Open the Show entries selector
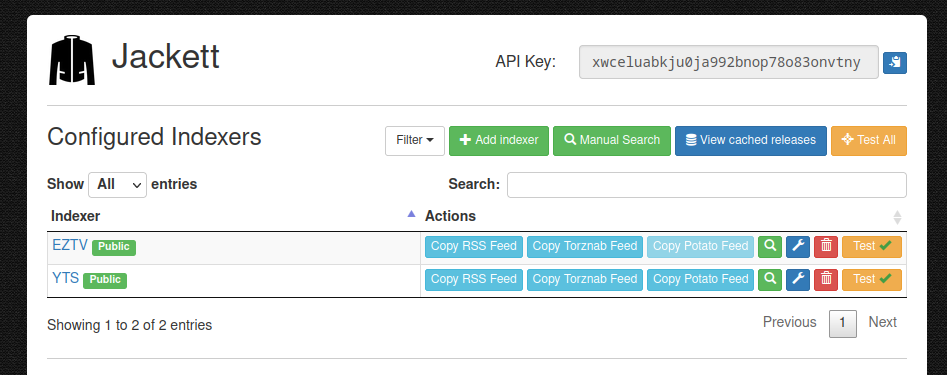The height and width of the screenshot is (375, 947). coord(117,185)
